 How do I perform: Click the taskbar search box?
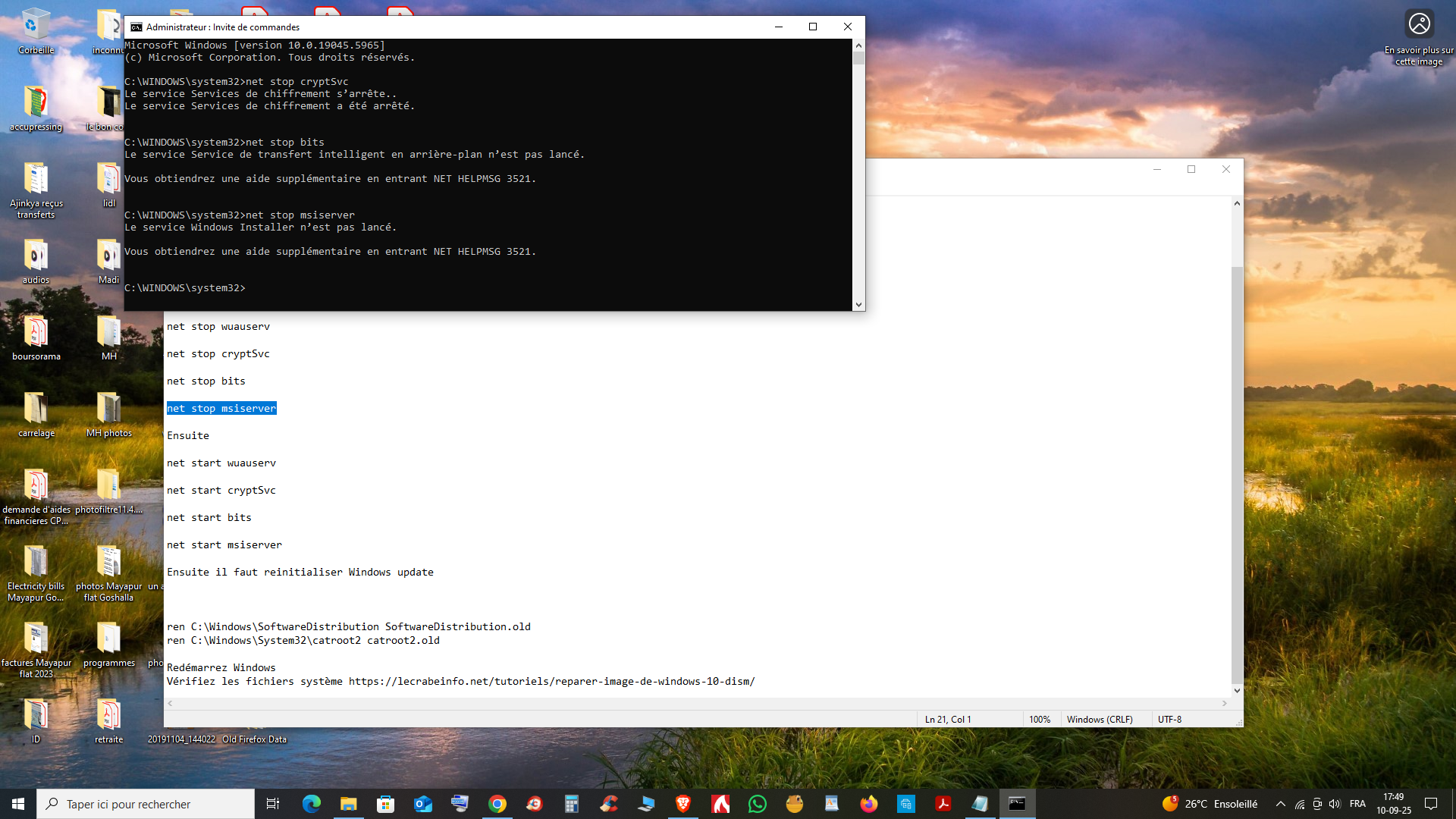[x=146, y=804]
